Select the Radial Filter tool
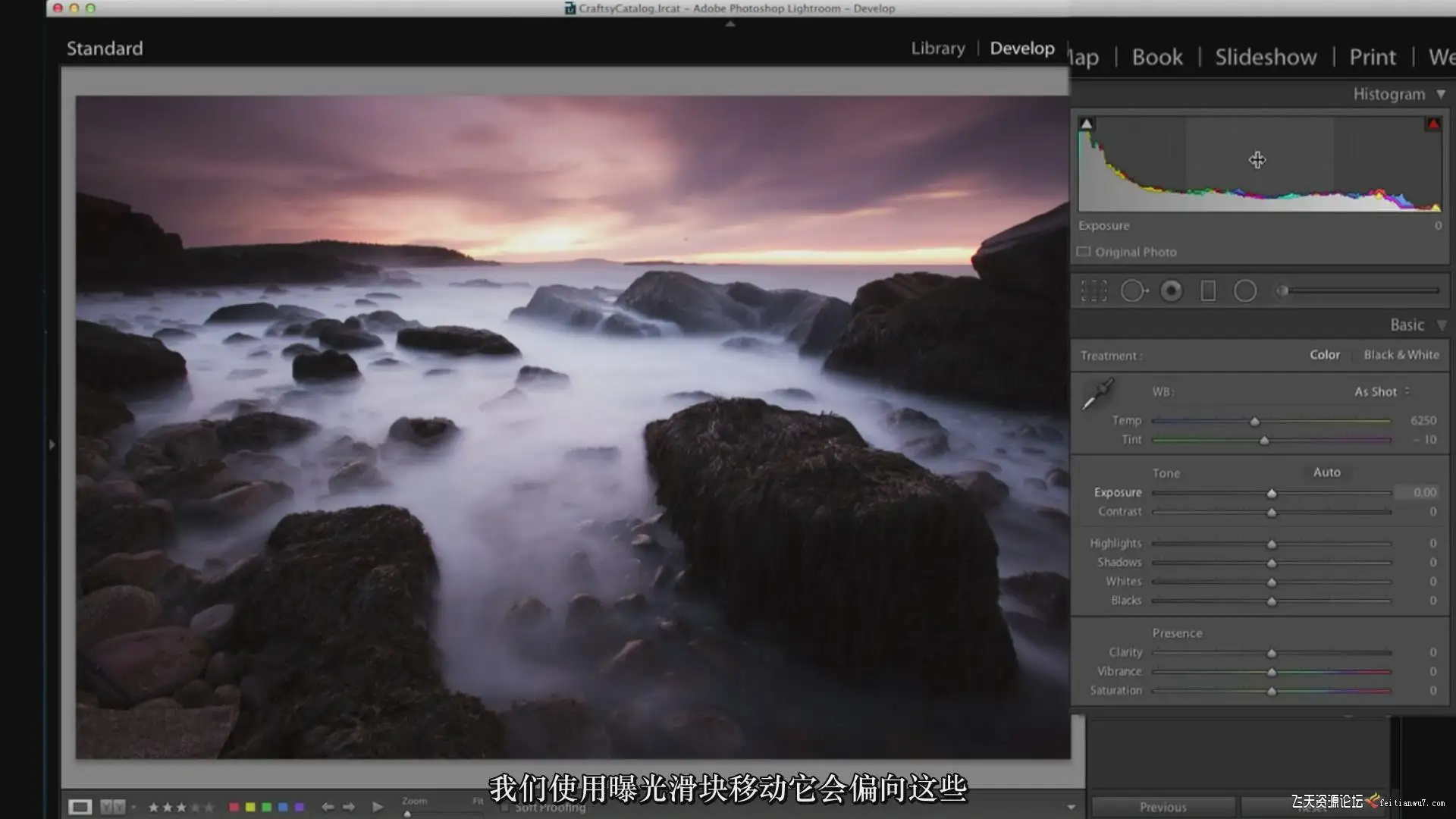This screenshot has height=819, width=1456. pyautogui.click(x=1245, y=291)
